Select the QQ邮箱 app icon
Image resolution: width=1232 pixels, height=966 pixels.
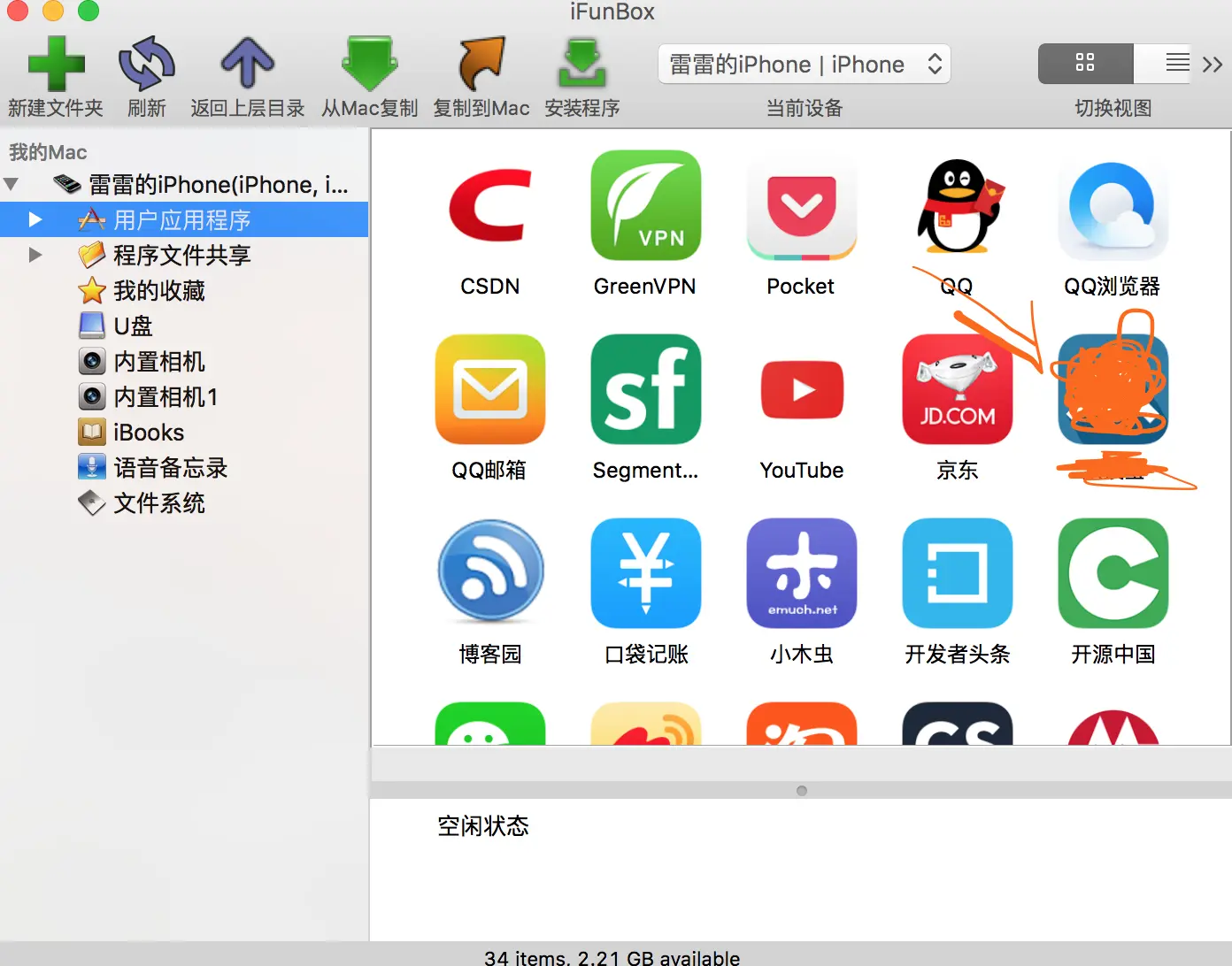tap(490, 389)
